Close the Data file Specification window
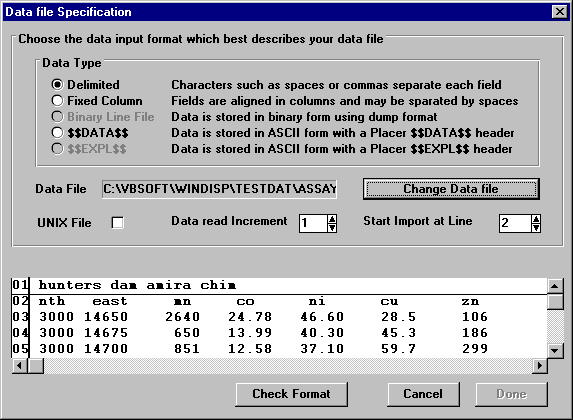The image size is (573, 420). coord(559,12)
